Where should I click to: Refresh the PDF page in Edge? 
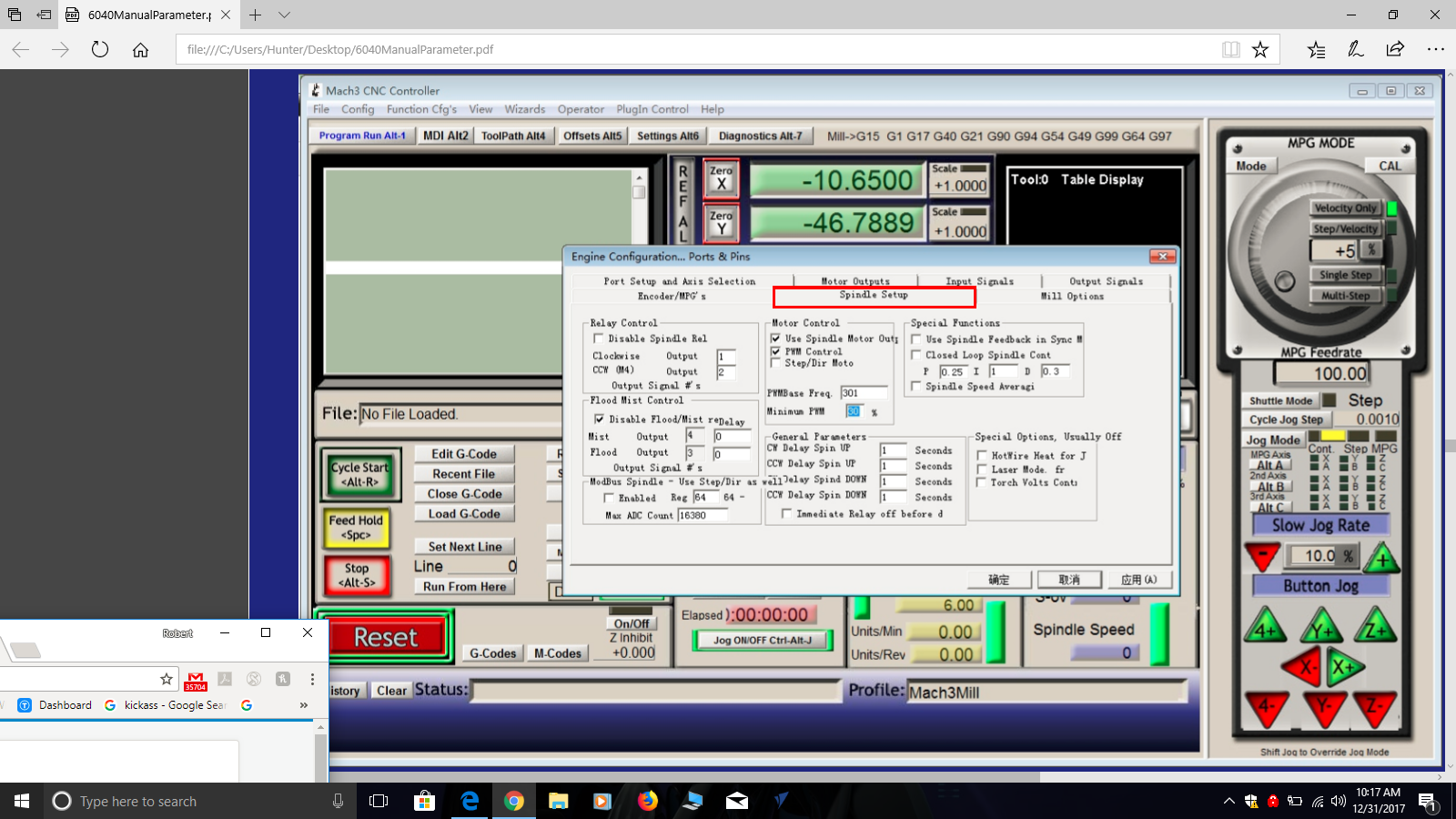[x=100, y=49]
